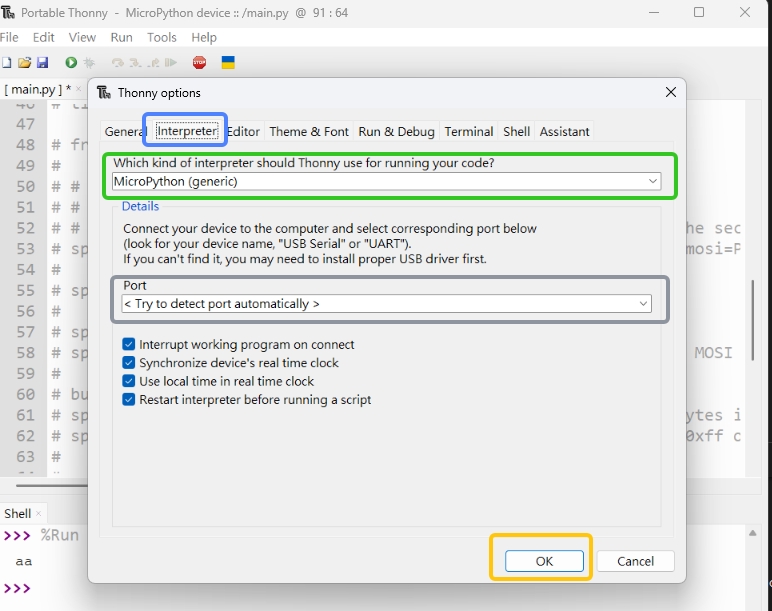Screen dimensions: 772x611
Task: Click the Shell scrollbar up arrow
Action: pos(752,533)
